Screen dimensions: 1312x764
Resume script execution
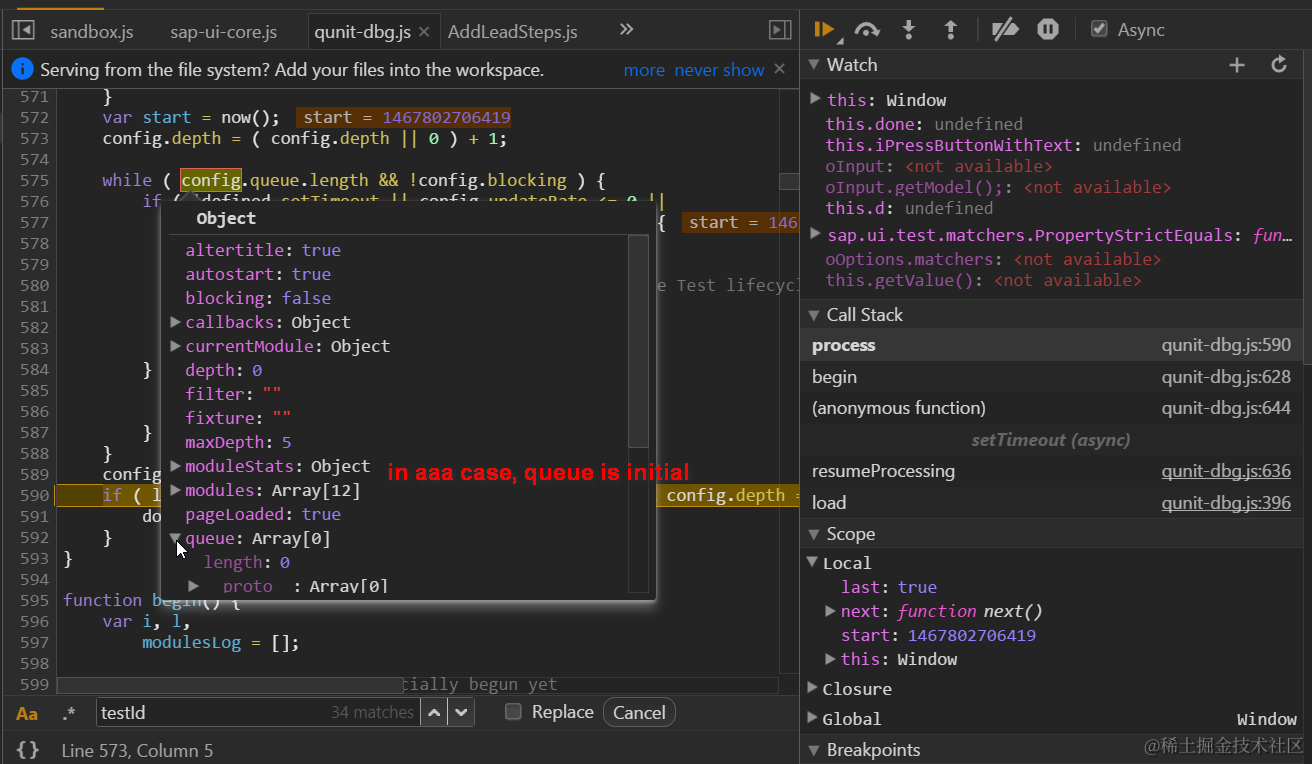pyautogui.click(x=824, y=30)
